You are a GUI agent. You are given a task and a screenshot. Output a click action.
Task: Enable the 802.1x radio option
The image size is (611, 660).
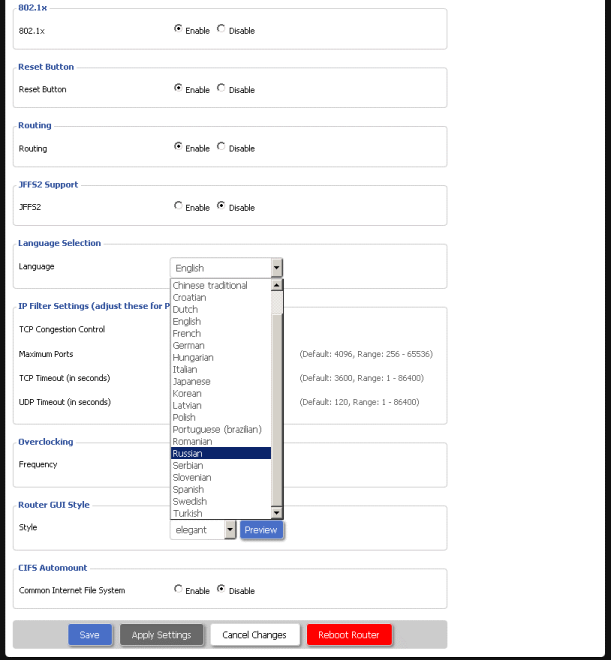178,29
